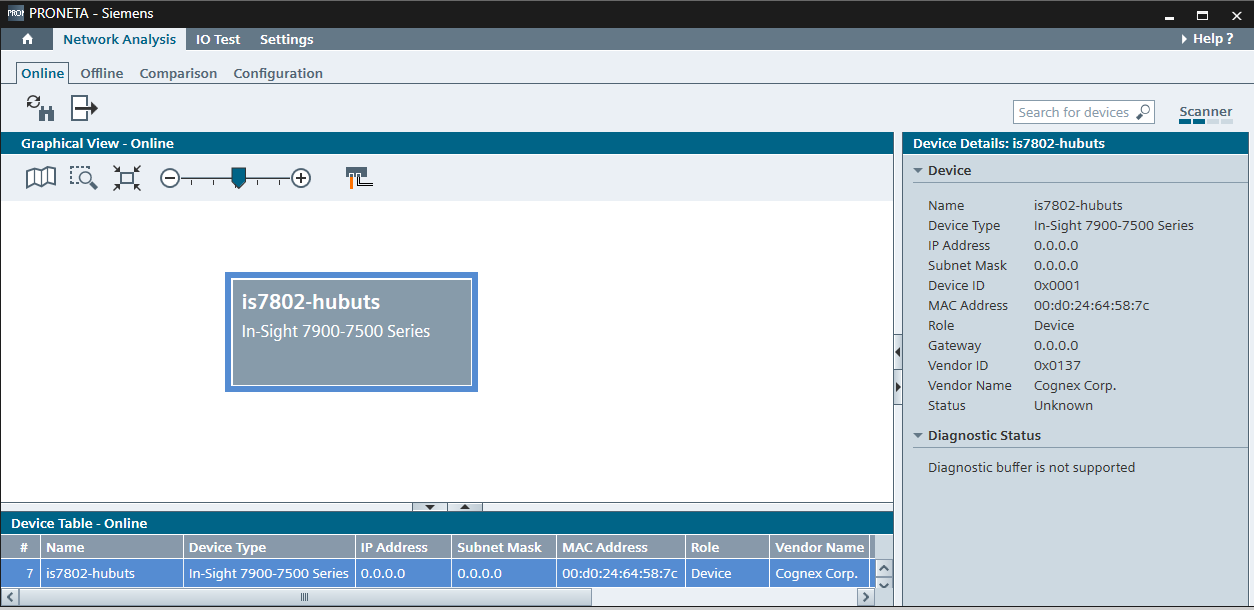The image size is (1254, 610).
Task: Select the is7802-hubuts device node
Action: point(351,330)
